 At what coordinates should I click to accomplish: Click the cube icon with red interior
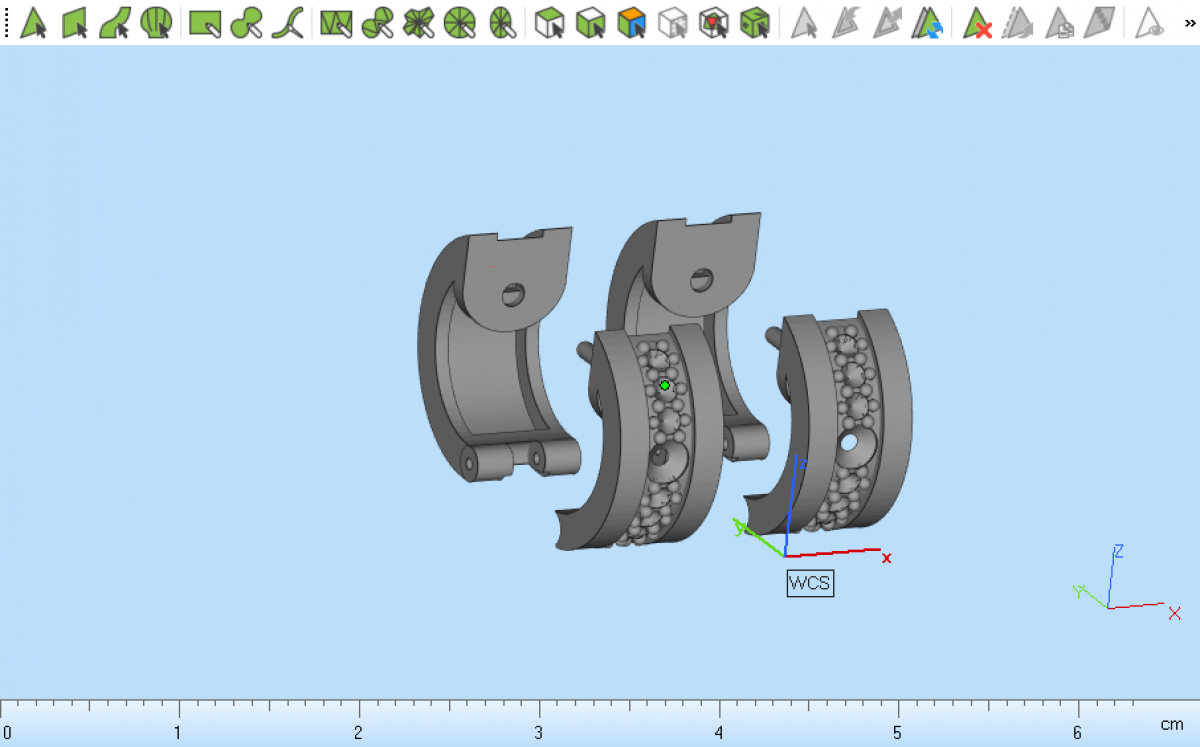point(713,22)
